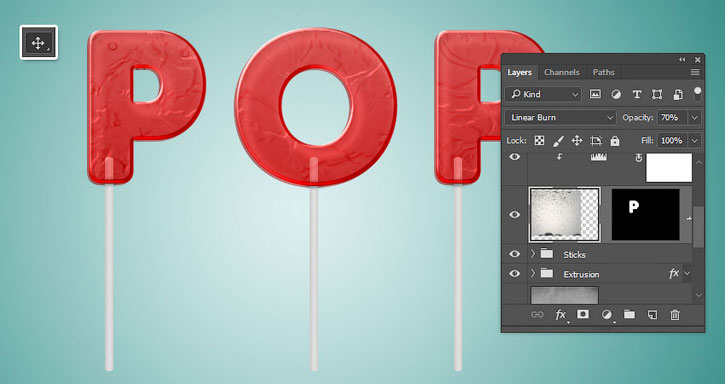Click the mask link icon on adjustment layer

click(639, 158)
